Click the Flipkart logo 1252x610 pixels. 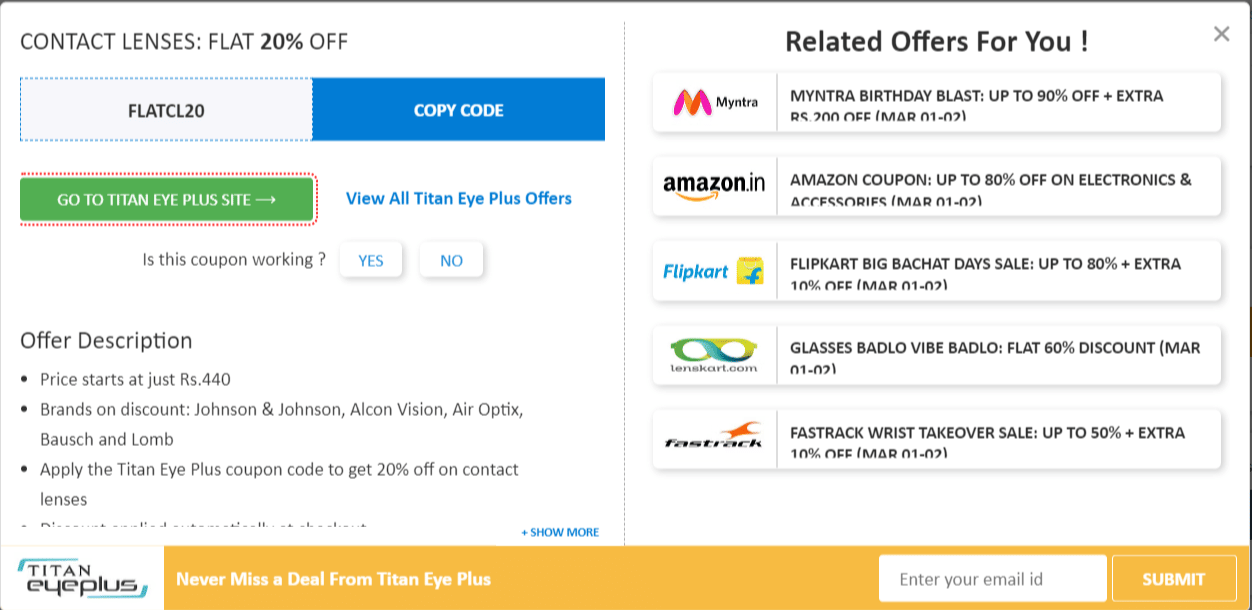pyautogui.click(x=713, y=270)
